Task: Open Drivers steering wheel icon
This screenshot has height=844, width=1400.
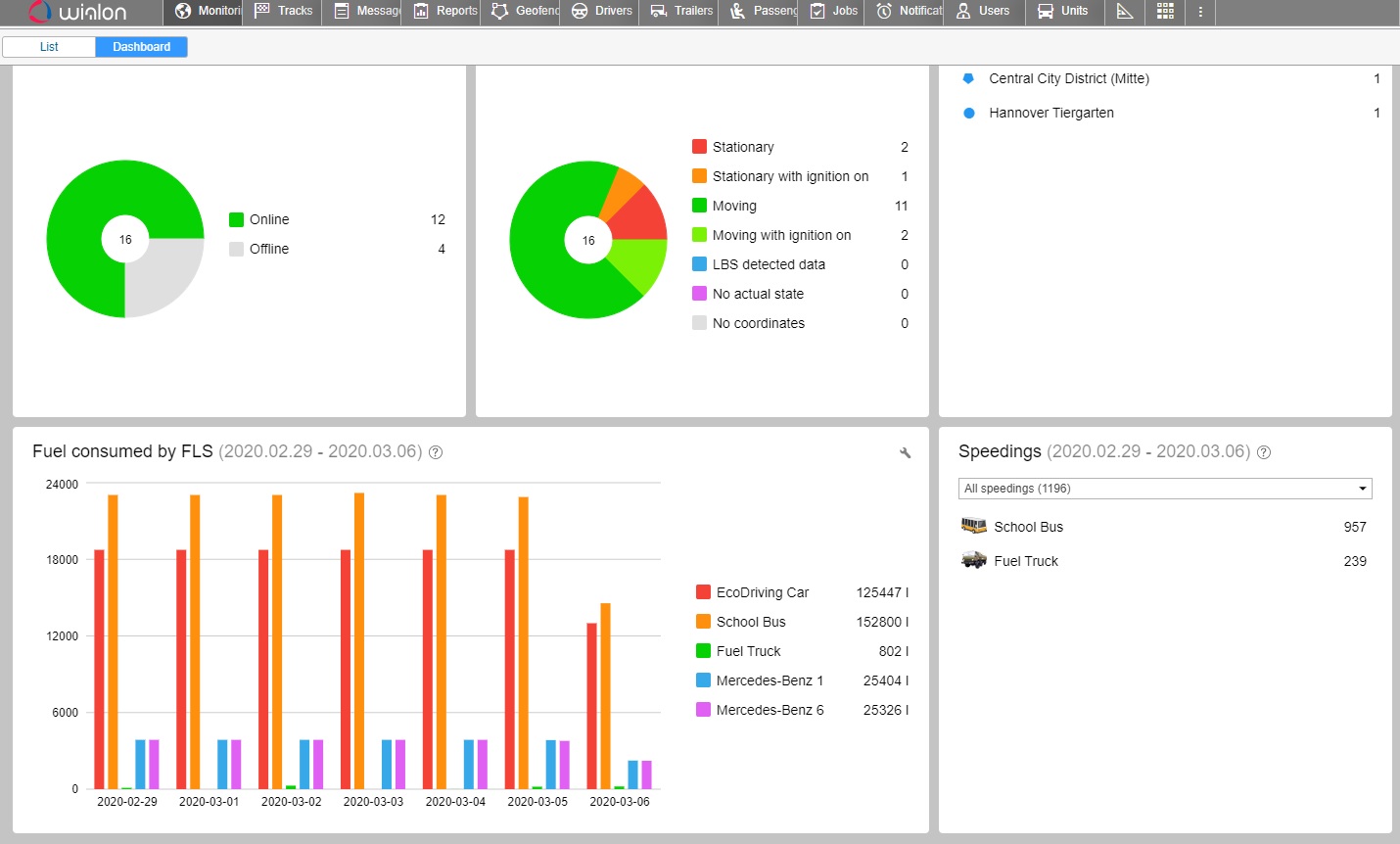Action: click(580, 11)
